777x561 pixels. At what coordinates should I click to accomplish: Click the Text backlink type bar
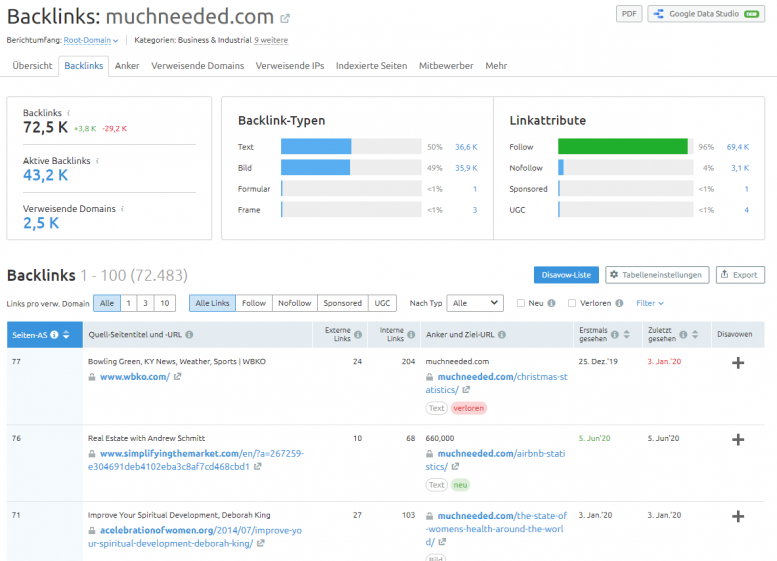click(x=351, y=147)
